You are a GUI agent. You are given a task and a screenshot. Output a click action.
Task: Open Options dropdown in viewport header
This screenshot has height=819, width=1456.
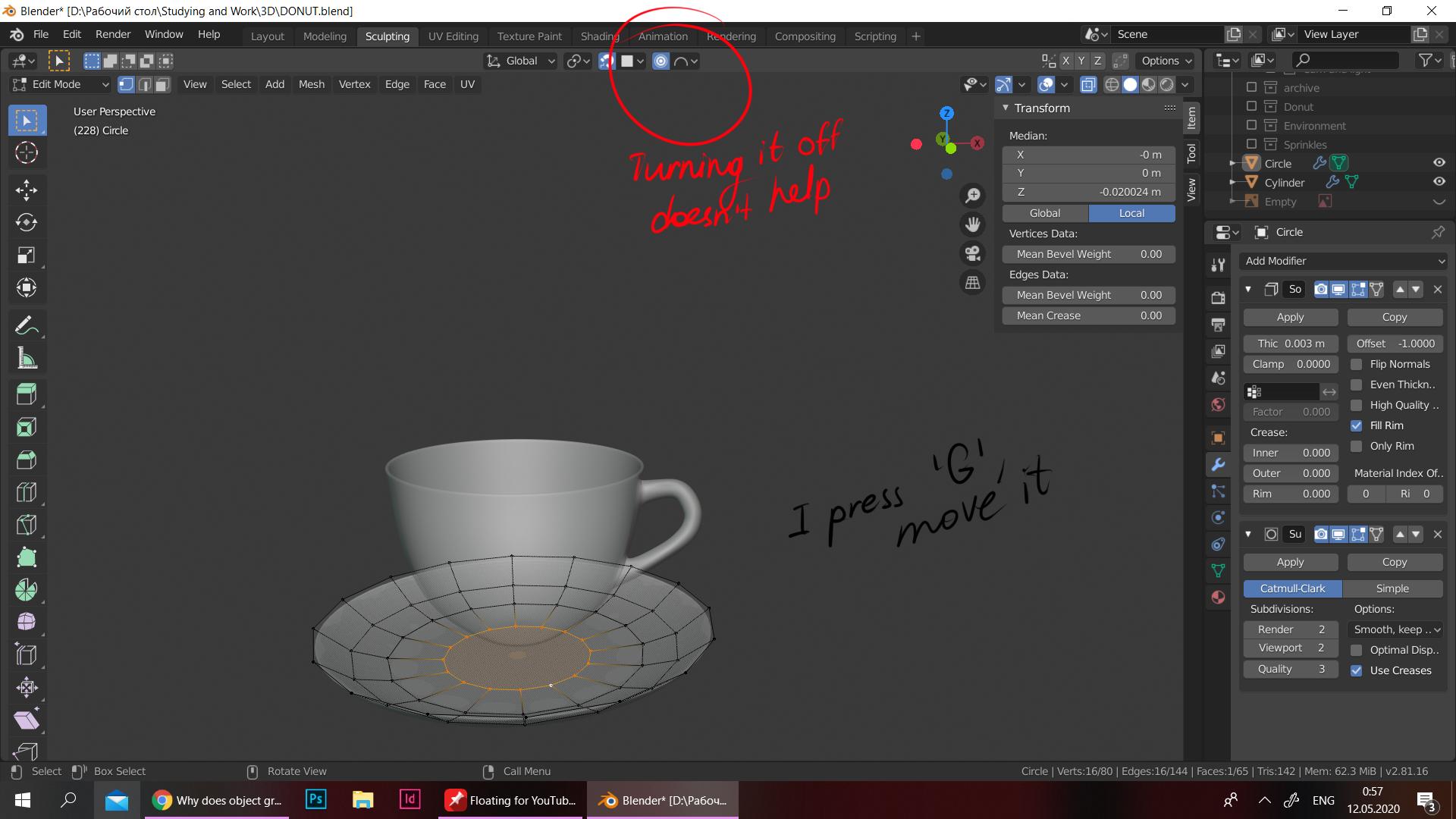pyautogui.click(x=1166, y=61)
